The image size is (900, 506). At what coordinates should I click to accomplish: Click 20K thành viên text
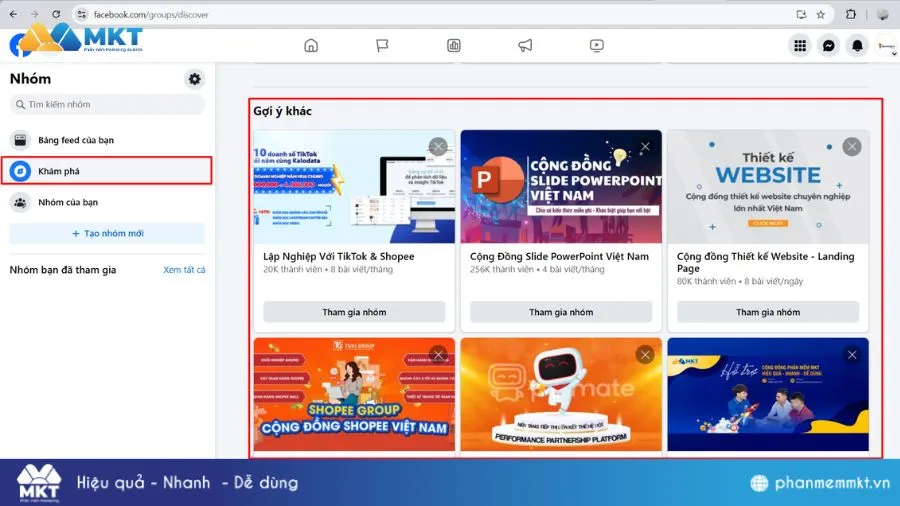click(x=293, y=269)
